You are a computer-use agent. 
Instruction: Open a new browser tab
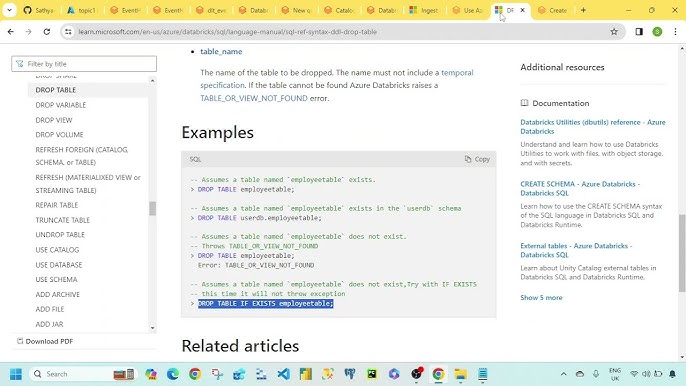point(583,10)
